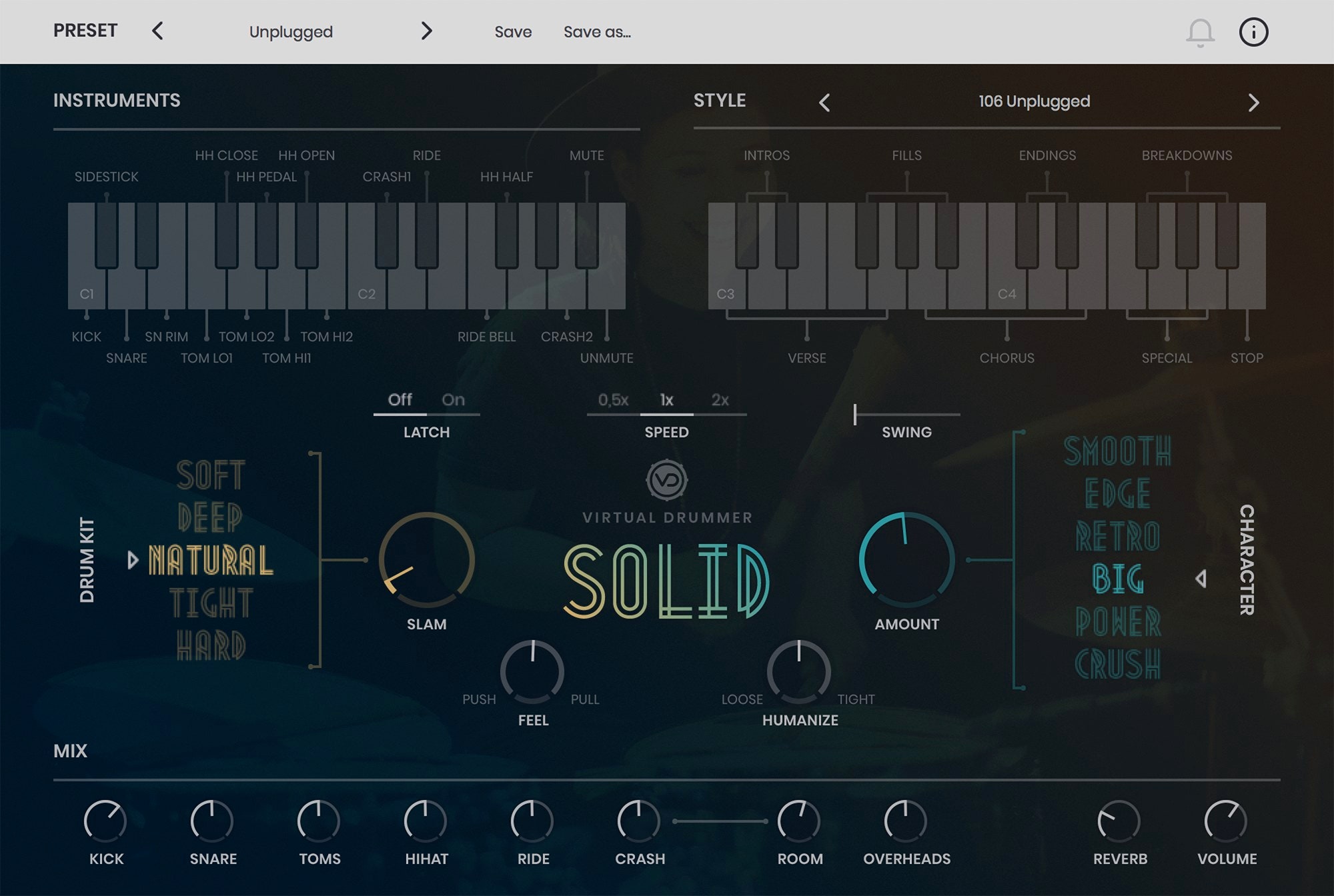The width and height of the screenshot is (1334, 896).
Task: Go to previous preset with left chevron
Action: coord(158,31)
